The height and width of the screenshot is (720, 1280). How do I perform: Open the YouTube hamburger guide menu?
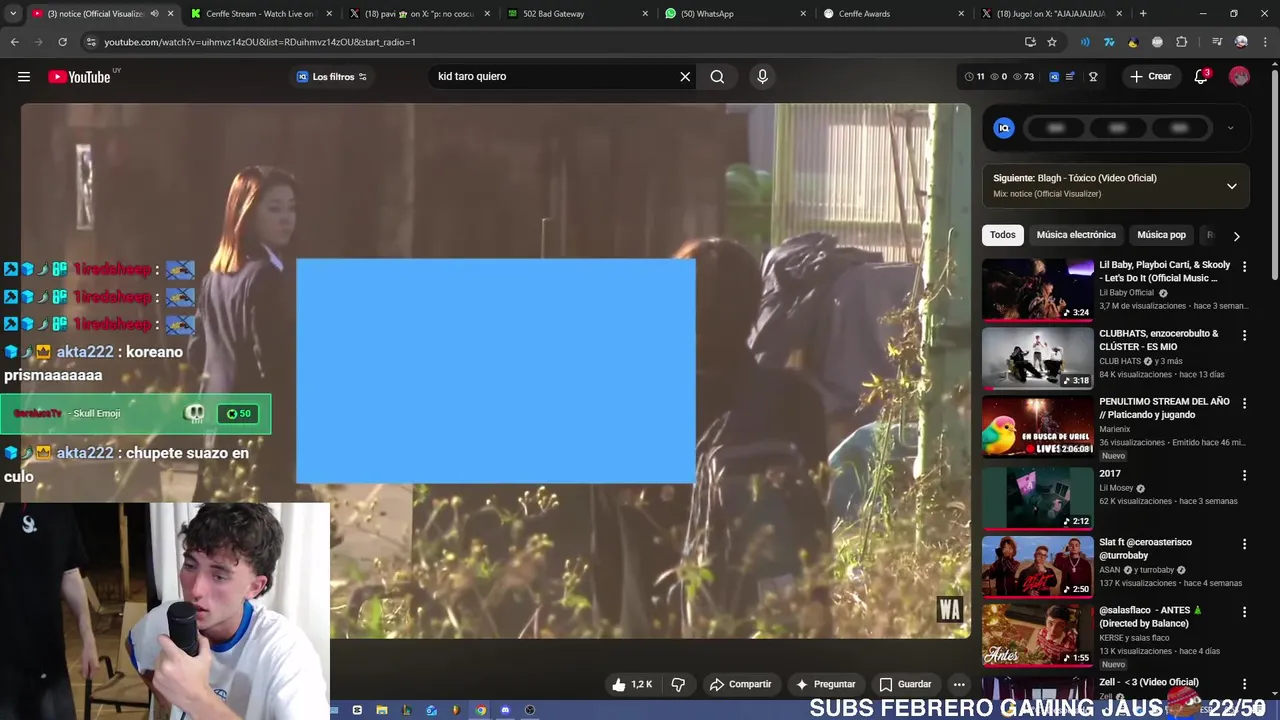pyautogui.click(x=24, y=77)
